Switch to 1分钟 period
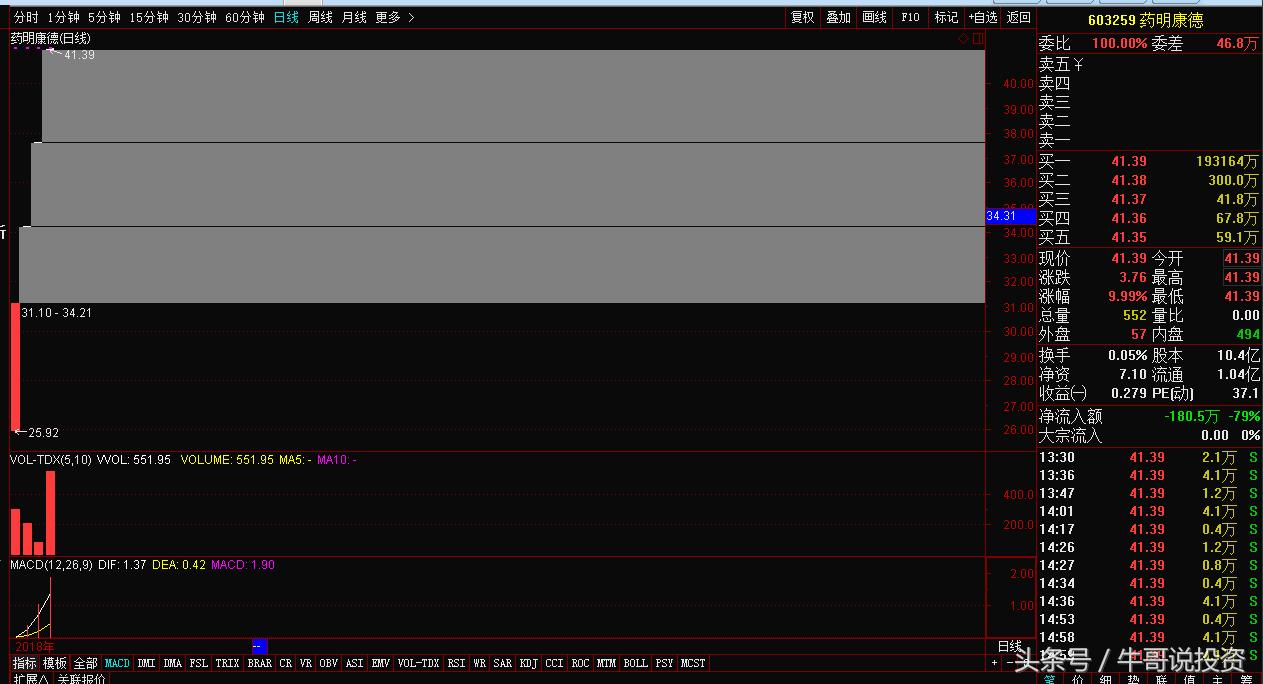 click(63, 17)
